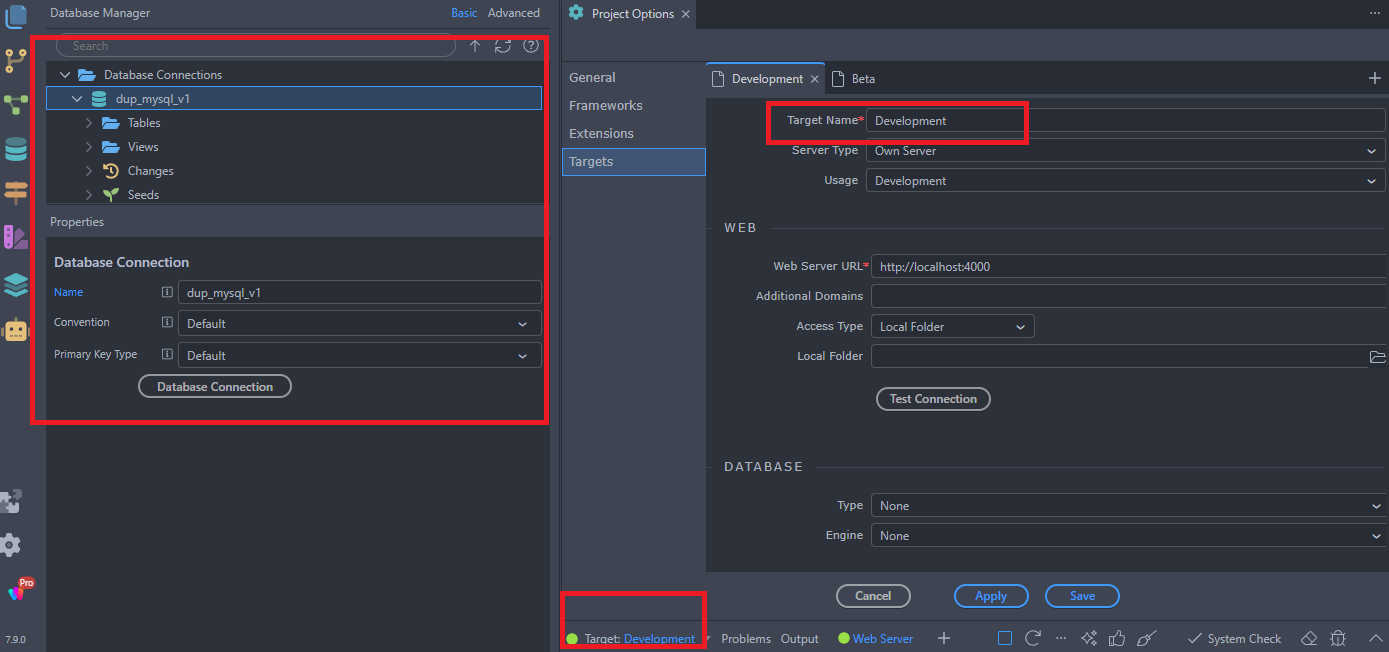Click the bug debug icon in bottom bar
The width and height of the screenshot is (1389, 652).
pyautogui.click(x=1338, y=638)
